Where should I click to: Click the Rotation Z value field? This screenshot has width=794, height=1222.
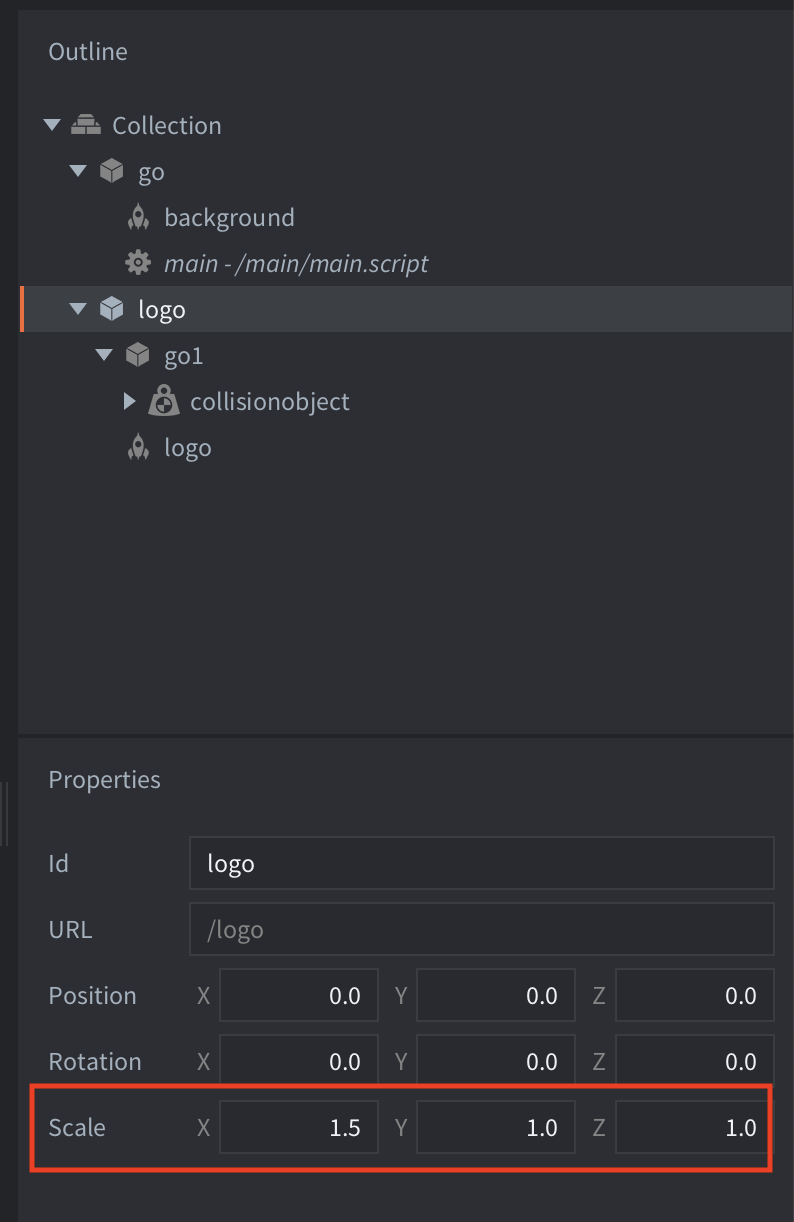[x=694, y=1061]
